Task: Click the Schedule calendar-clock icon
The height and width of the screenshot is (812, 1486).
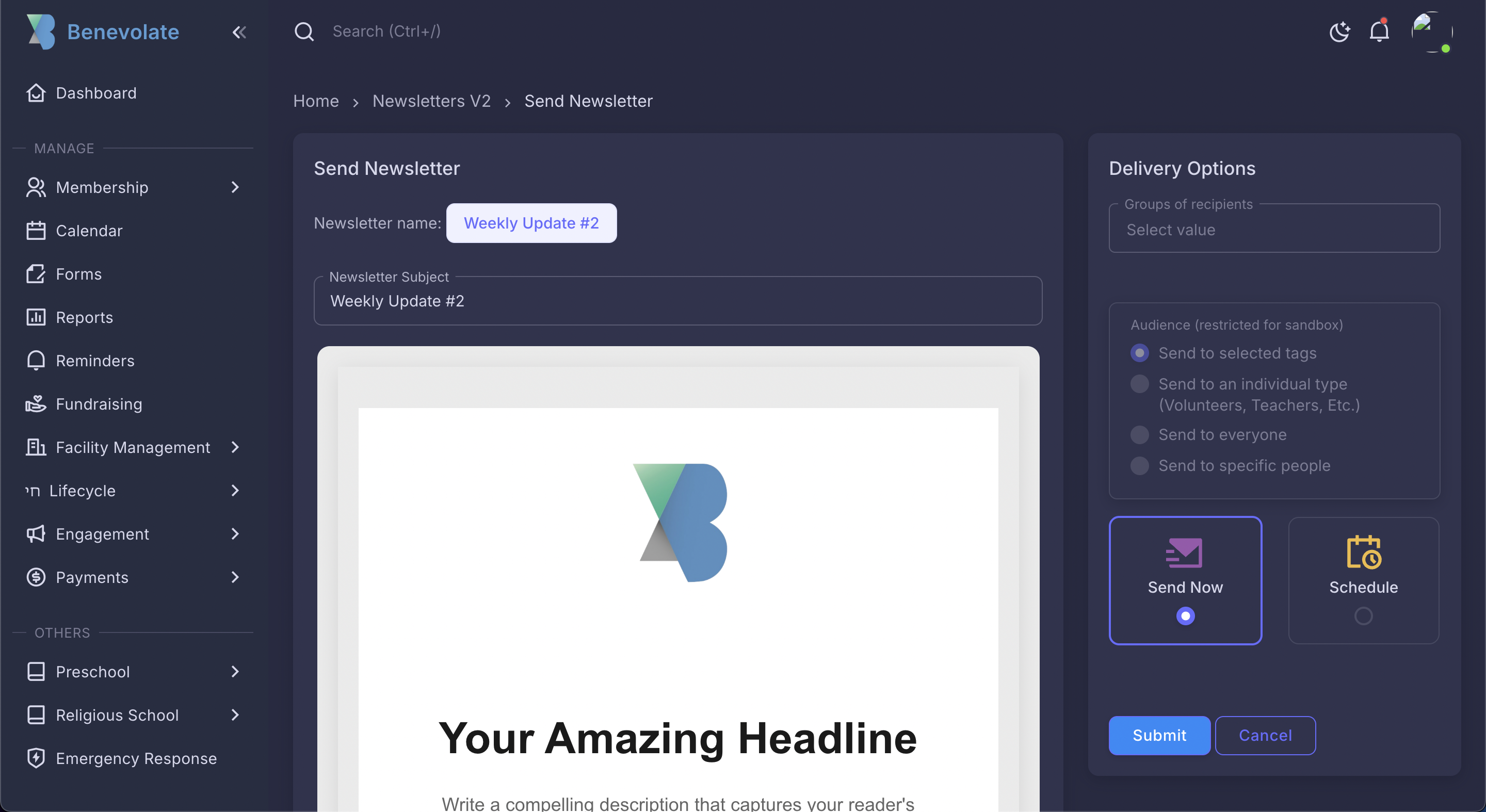Action: (1363, 552)
